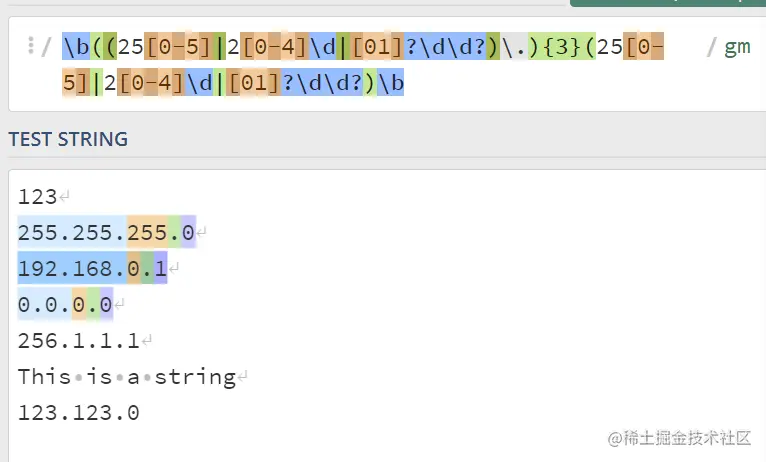This screenshot has width=766, height=462.
Task: Click the matched 255.255.255.0 address
Action: click(105, 233)
